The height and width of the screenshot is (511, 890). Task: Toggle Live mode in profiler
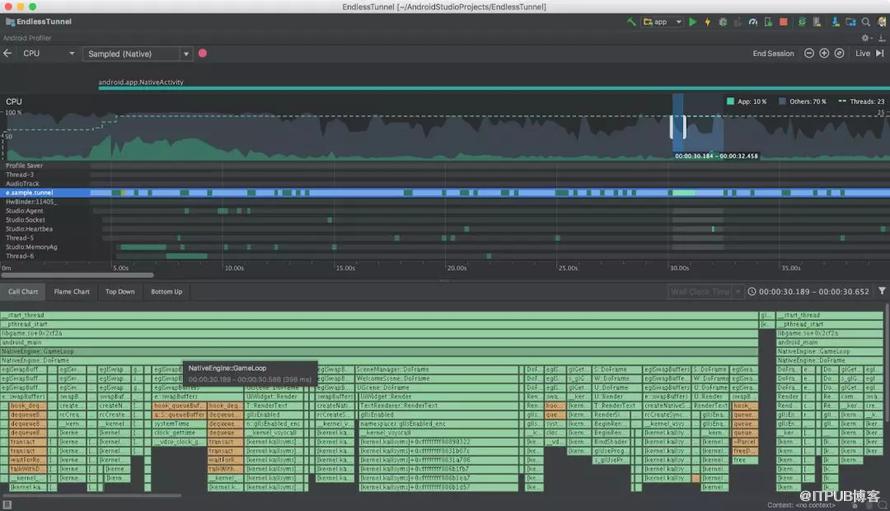[x=863, y=53]
